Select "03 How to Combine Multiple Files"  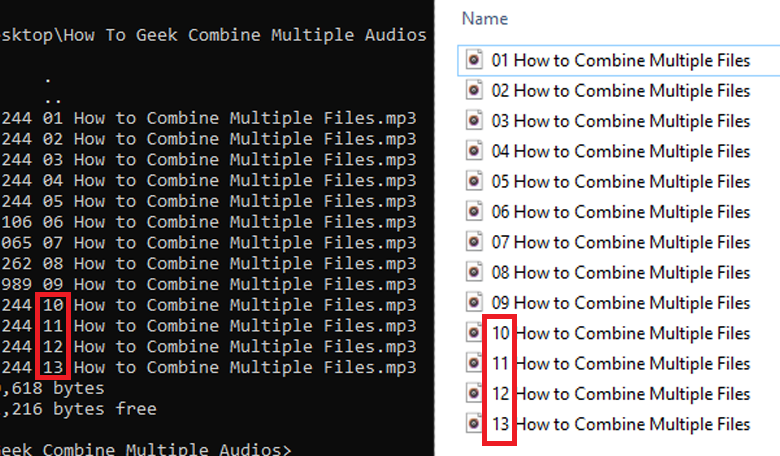tap(620, 121)
